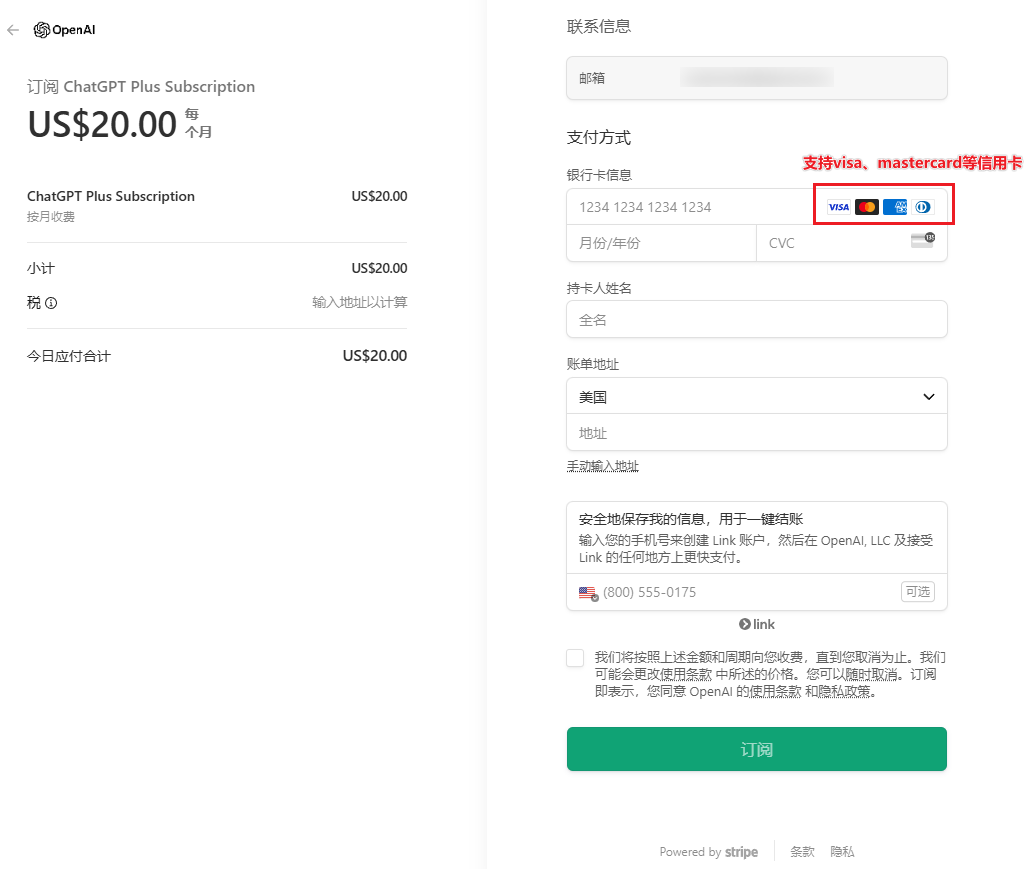Open the 条款 link in footer
Viewport: 1033px width, 869px height.
[x=802, y=852]
